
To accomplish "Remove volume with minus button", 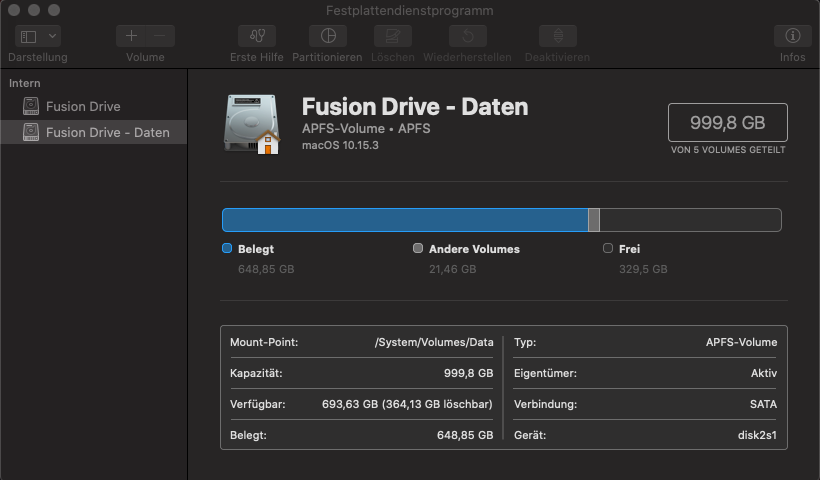I will pyautogui.click(x=160, y=36).
